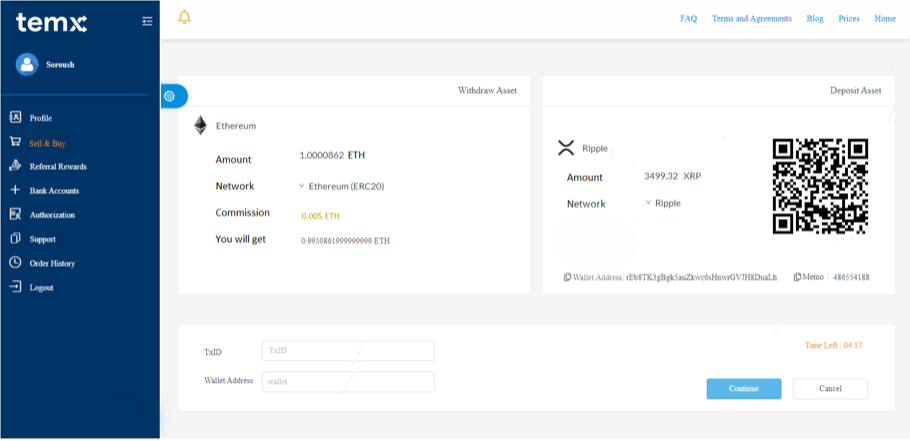Click the notification bell icon
Screen dimensions: 910x441
[183, 18]
